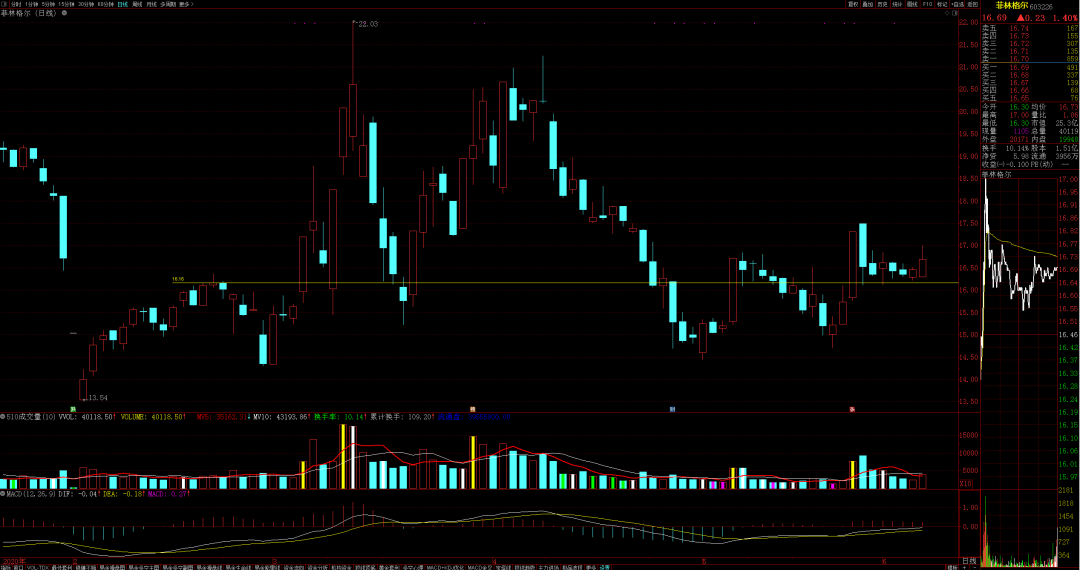Screen dimensions: 1080x570
Task: Click the square panel icon above the price axis
Action: pos(955,13)
